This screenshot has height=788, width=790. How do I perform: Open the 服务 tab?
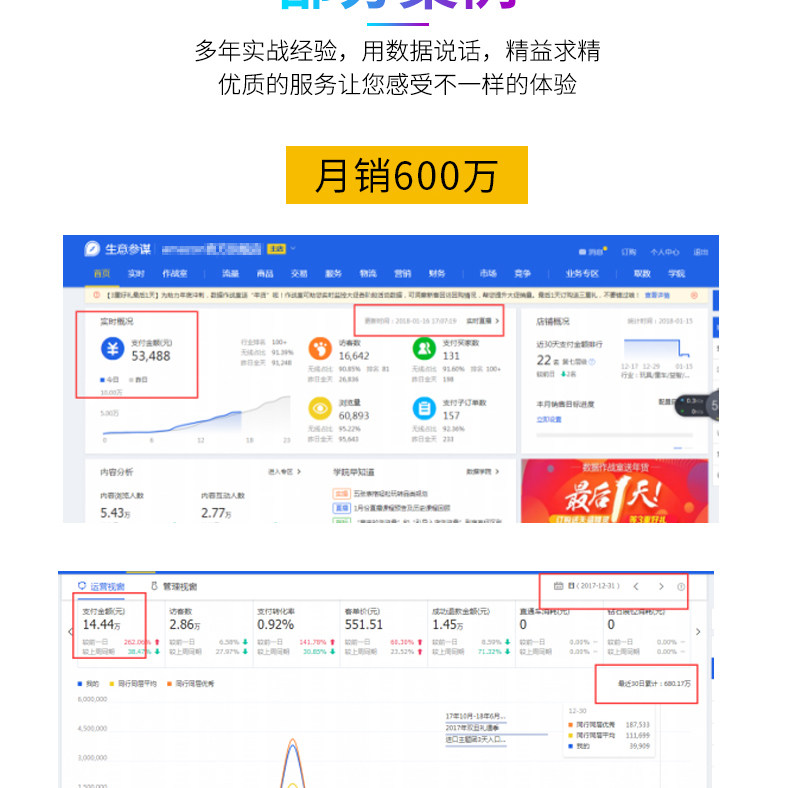point(334,273)
